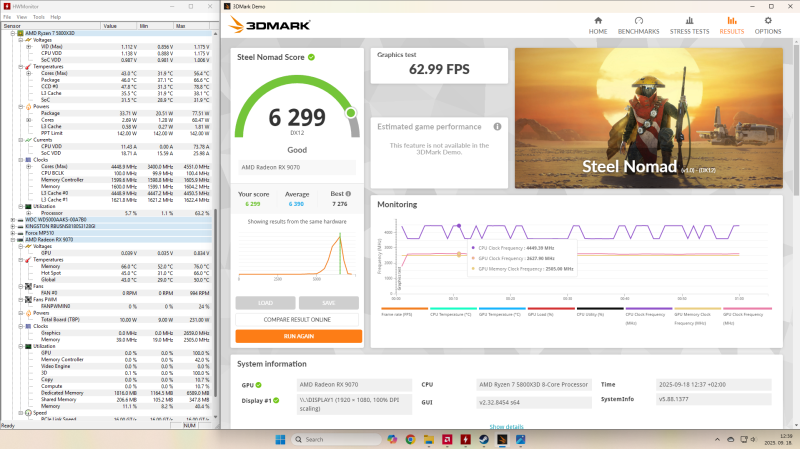Image resolution: width=800 pixels, height=449 pixels.
Task: Click the info icon next to Best score
Action: tap(348, 194)
